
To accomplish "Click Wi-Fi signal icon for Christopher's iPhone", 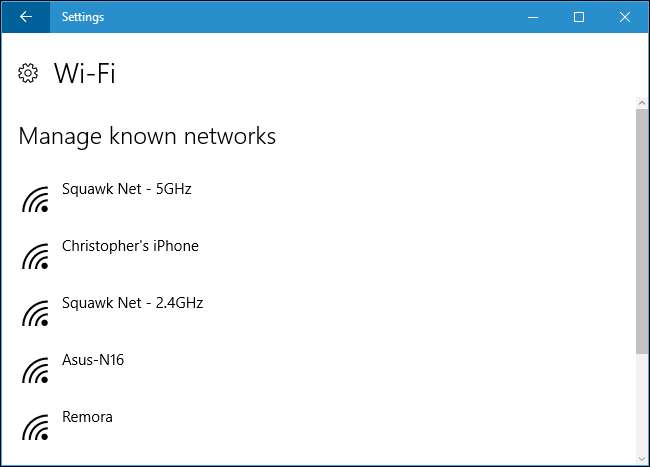I will [36, 257].
